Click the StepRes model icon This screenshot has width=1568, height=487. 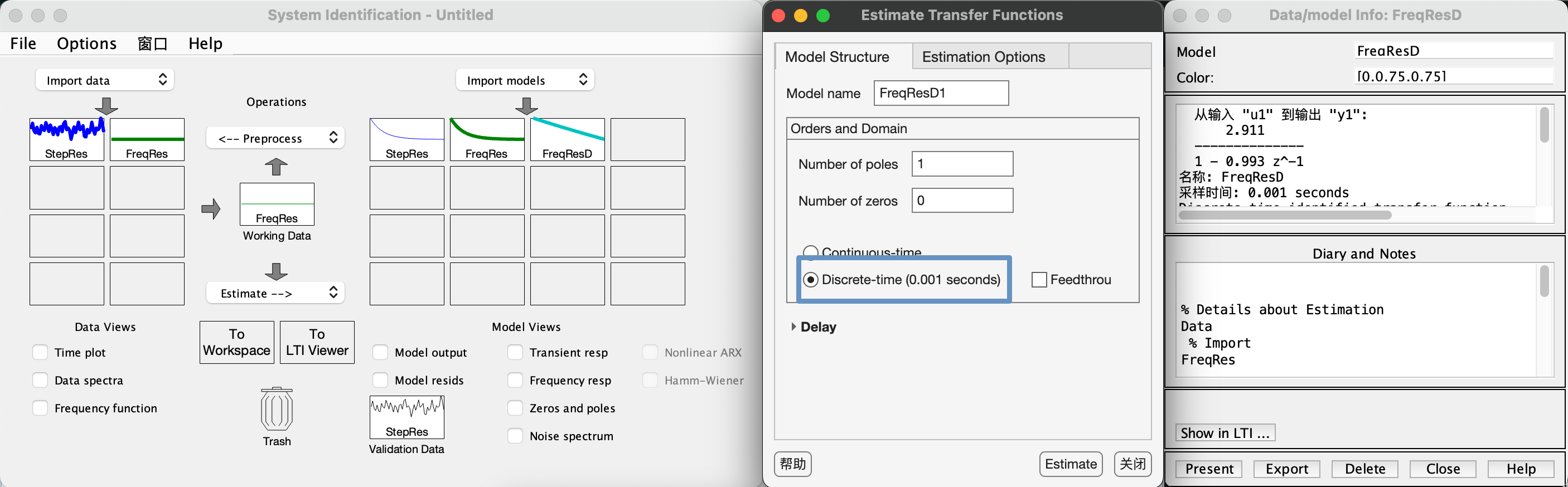coord(406,139)
